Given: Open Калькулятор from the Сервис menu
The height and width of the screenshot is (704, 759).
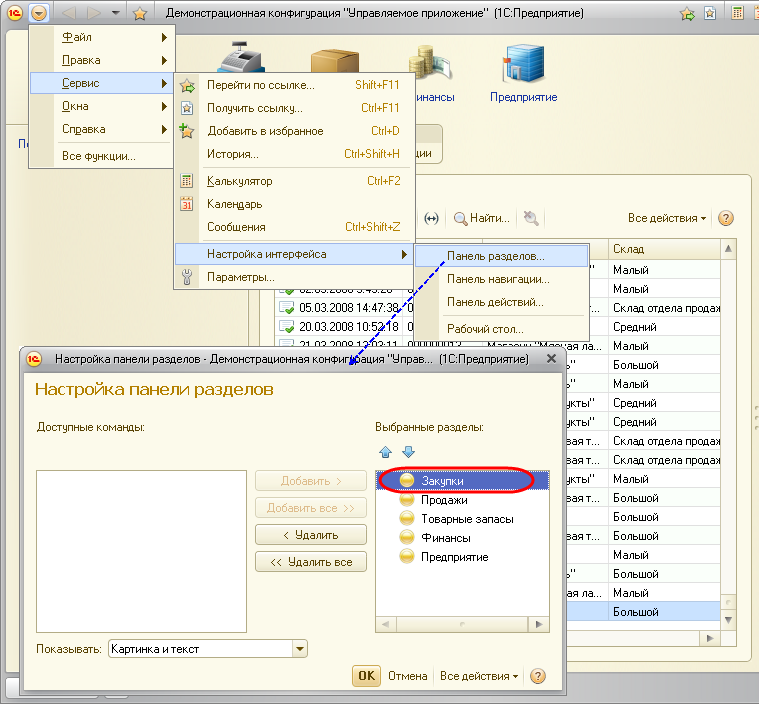Looking at the screenshot, I should (240, 181).
